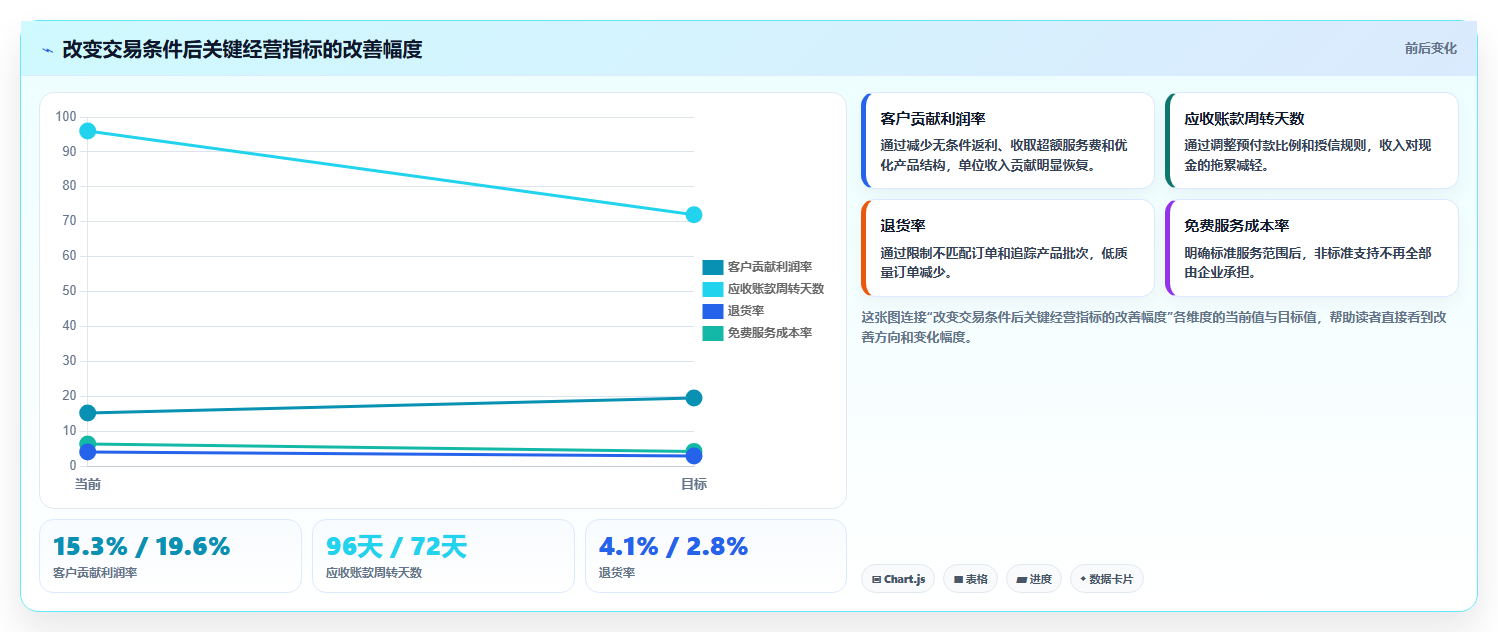Viewport: 1498px width, 632px height.
Task: Click the 4.1% / 2.8% stat value
Action: click(673, 547)
